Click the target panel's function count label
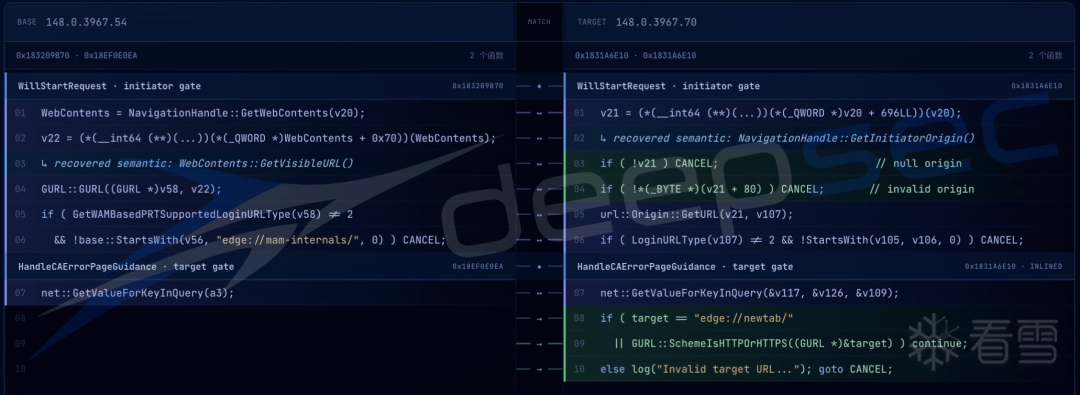The image size is (1080, 395). pyautogui.click(x=1046, y=55)
